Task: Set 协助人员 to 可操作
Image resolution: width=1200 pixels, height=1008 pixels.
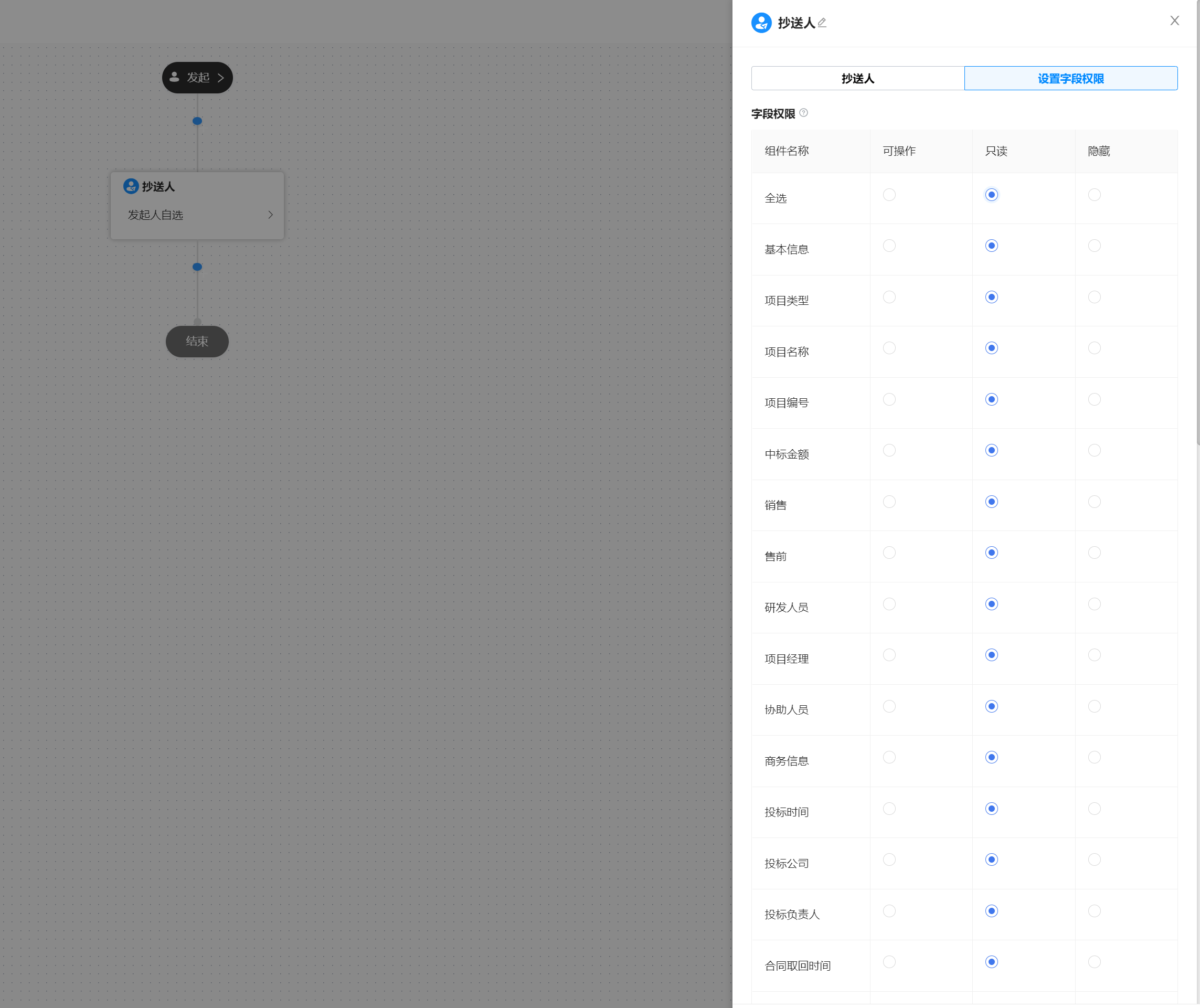Action: pos(889,706)
